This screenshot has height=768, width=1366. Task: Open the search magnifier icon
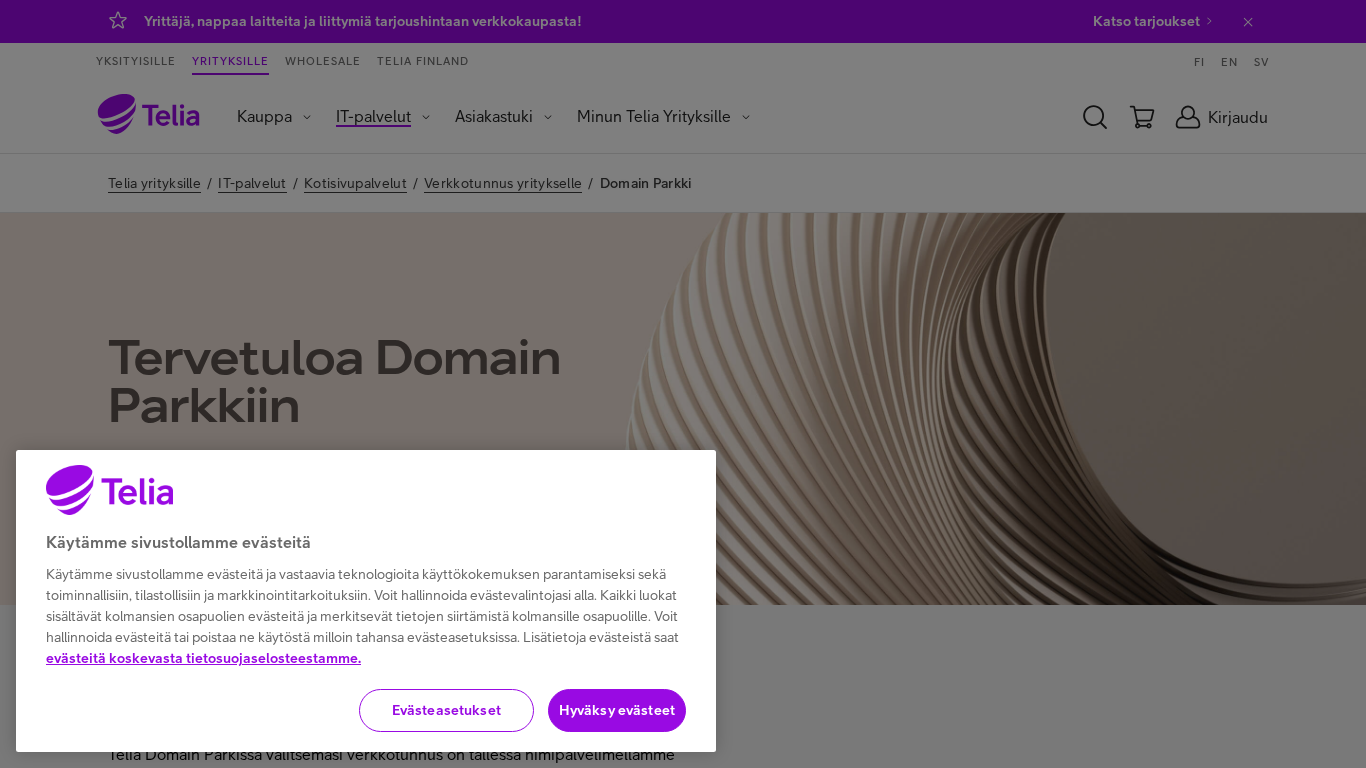pyautogui.click(x=1095, y=117)
